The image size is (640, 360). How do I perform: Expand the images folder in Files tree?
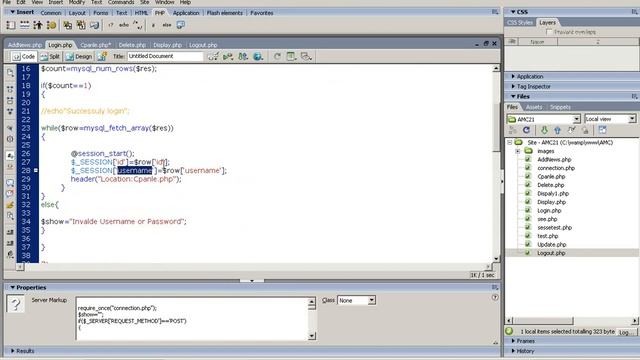click(518, 151)
